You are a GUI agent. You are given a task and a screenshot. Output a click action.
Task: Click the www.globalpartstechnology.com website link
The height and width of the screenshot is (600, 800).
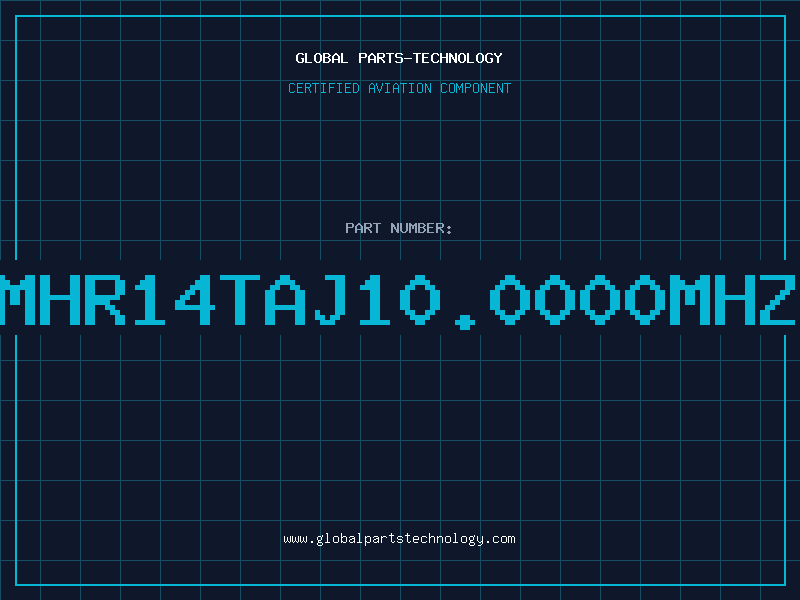(399, 539)
